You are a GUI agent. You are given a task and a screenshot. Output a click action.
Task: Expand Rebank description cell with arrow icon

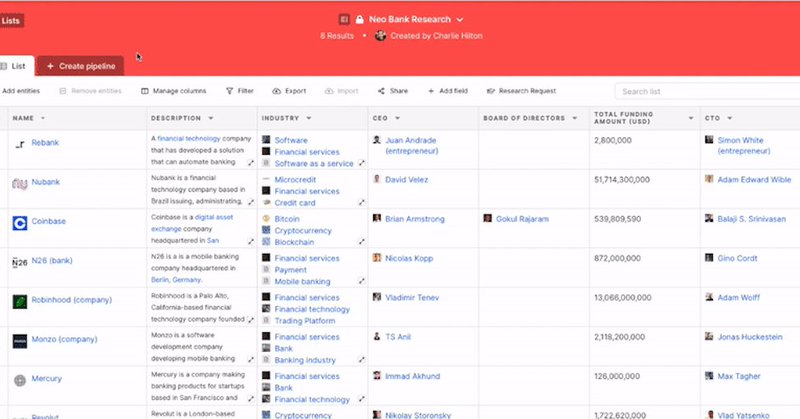[251, 163]
